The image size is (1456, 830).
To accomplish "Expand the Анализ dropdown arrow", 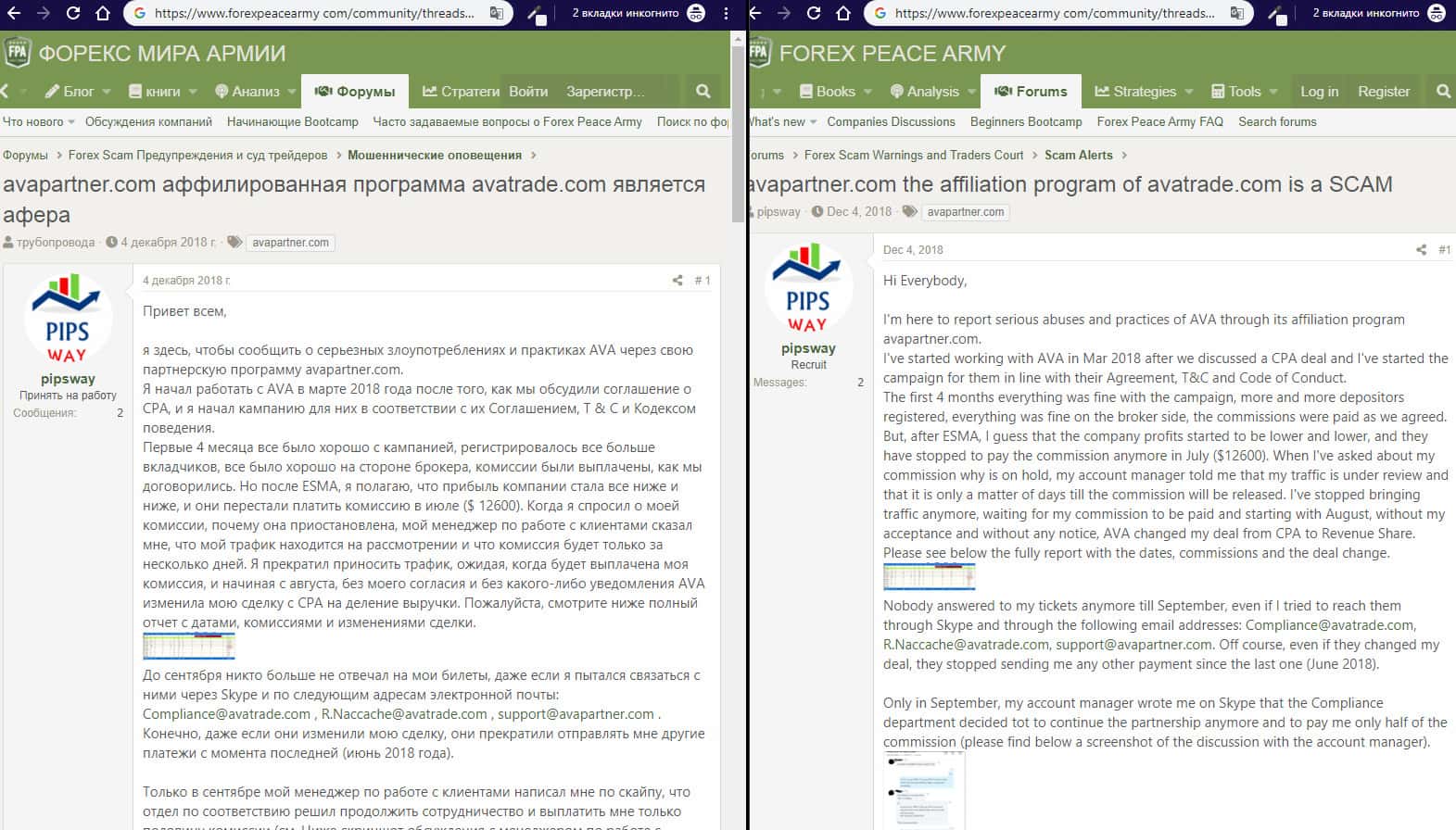I will tap(292, 92).
